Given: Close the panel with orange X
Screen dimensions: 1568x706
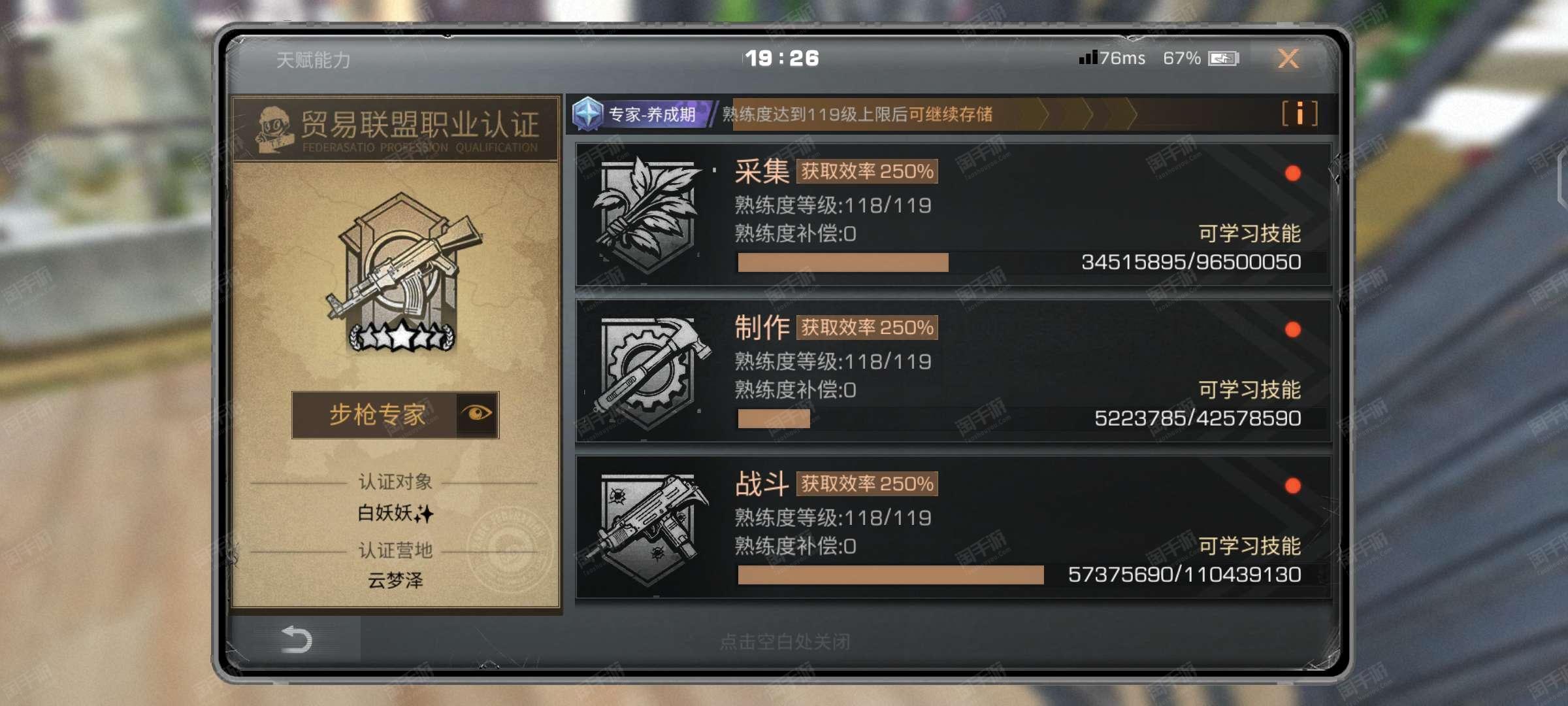Looking at the screenshot, I should (1288, 59).
